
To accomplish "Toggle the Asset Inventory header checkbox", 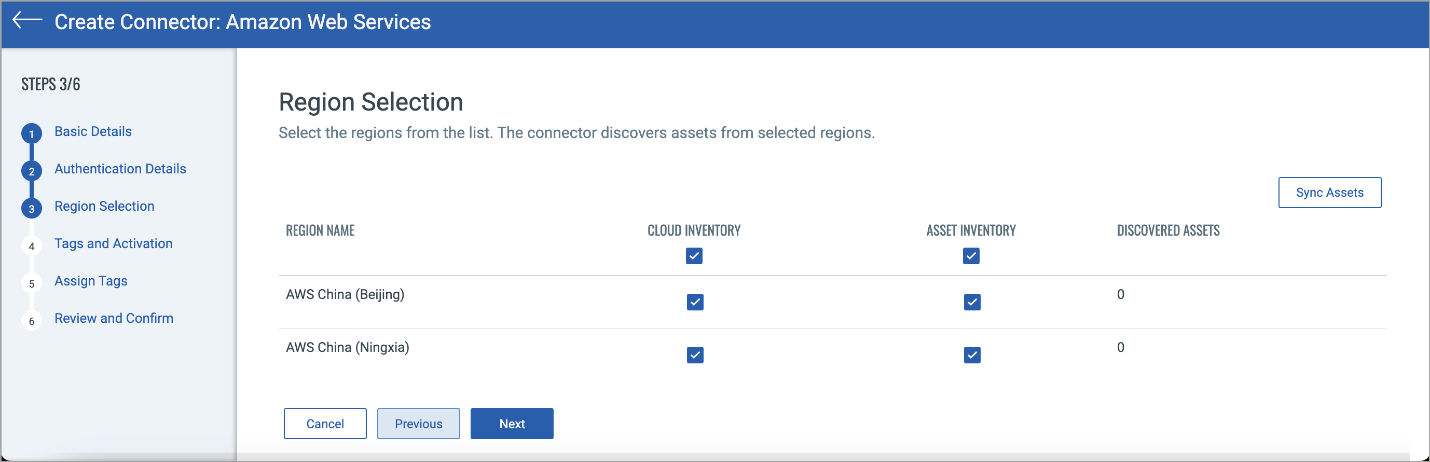I will (971, 256).
